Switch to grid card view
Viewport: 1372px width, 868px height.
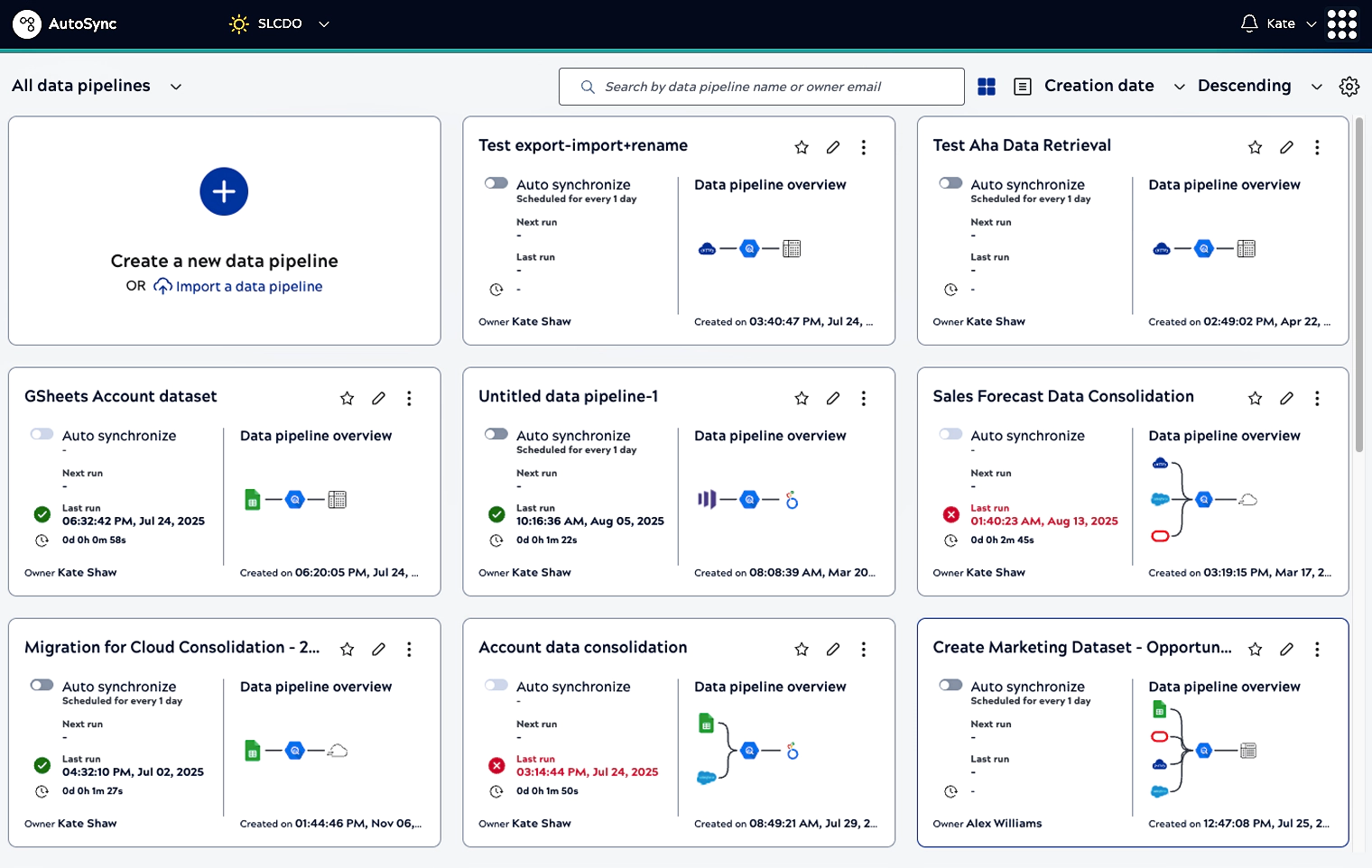tap(987, 87)
